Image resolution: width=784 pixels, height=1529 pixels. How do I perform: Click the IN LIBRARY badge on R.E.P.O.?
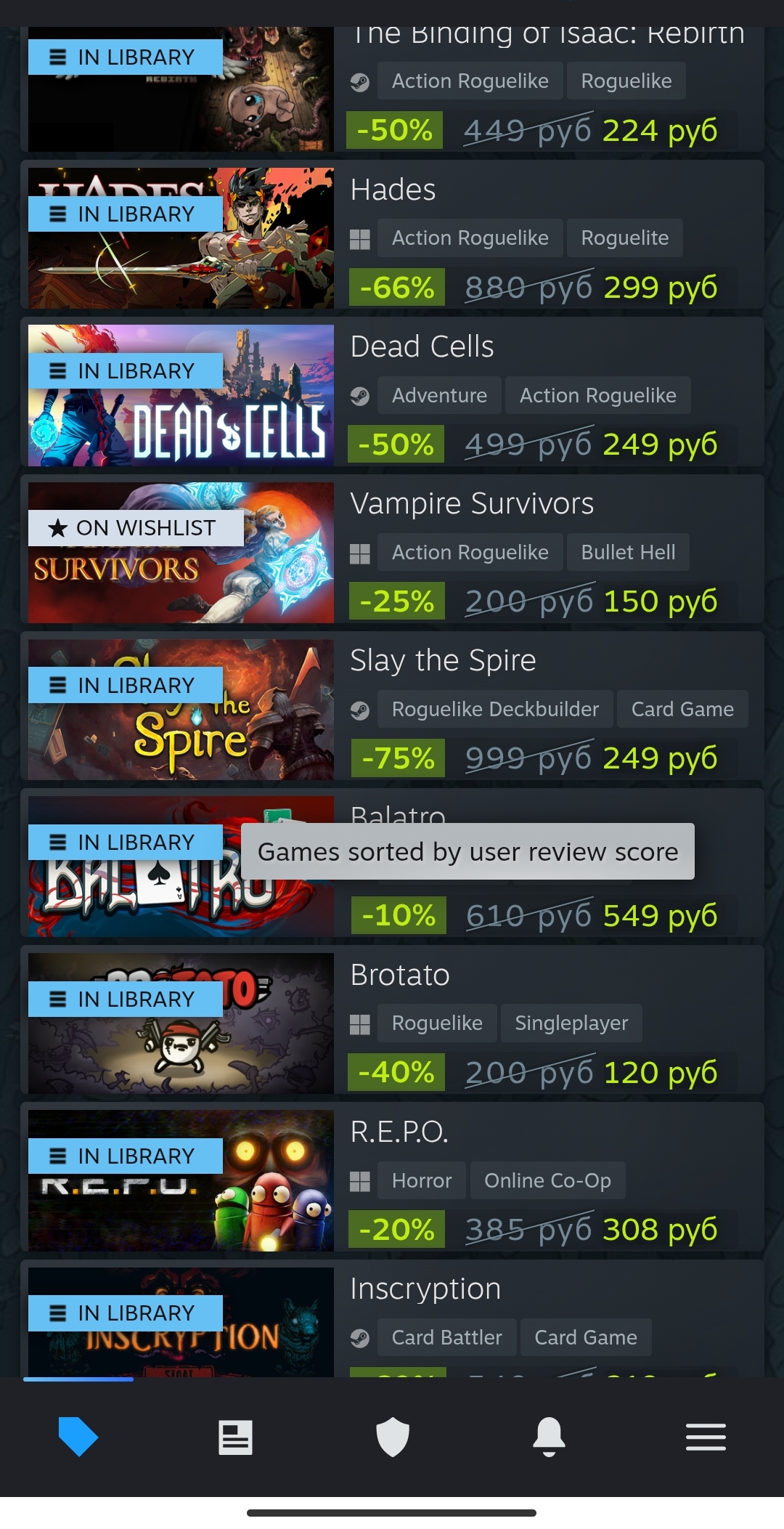point(126,1156)
